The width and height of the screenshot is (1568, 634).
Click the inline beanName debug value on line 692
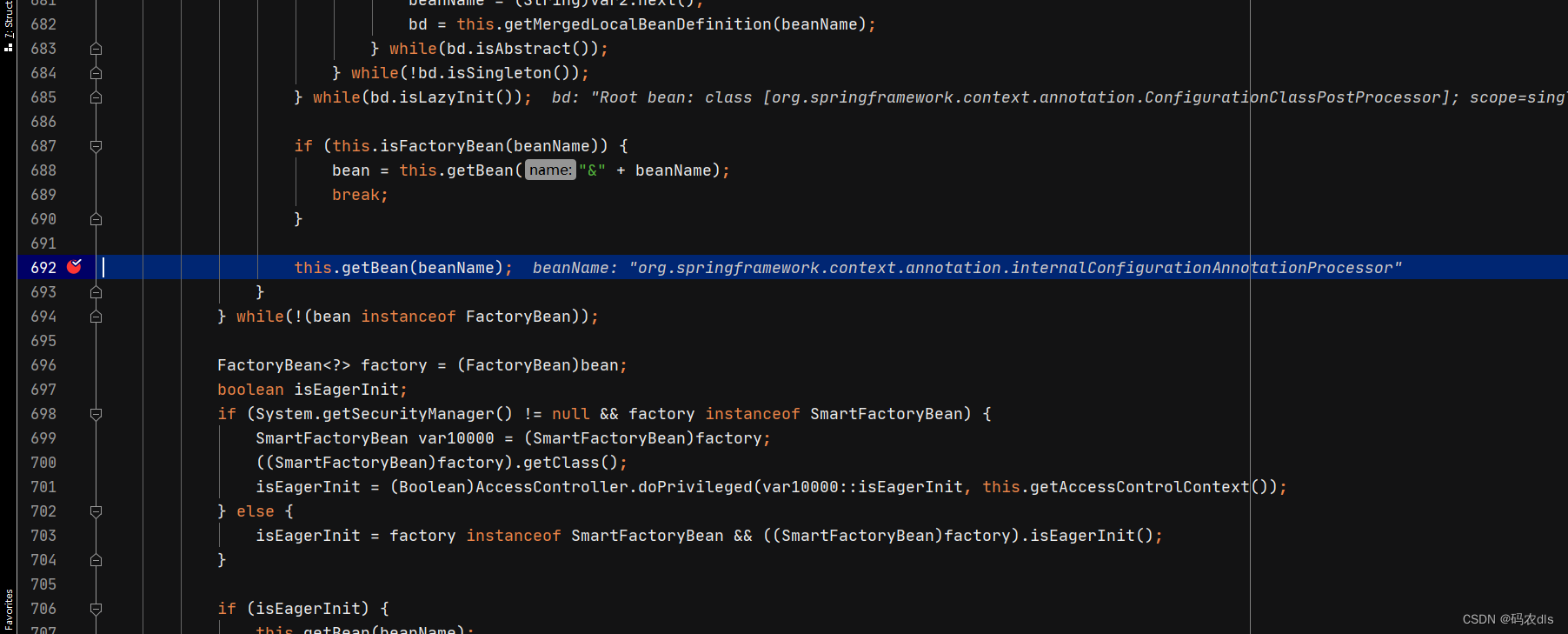(x=967, y=268)
